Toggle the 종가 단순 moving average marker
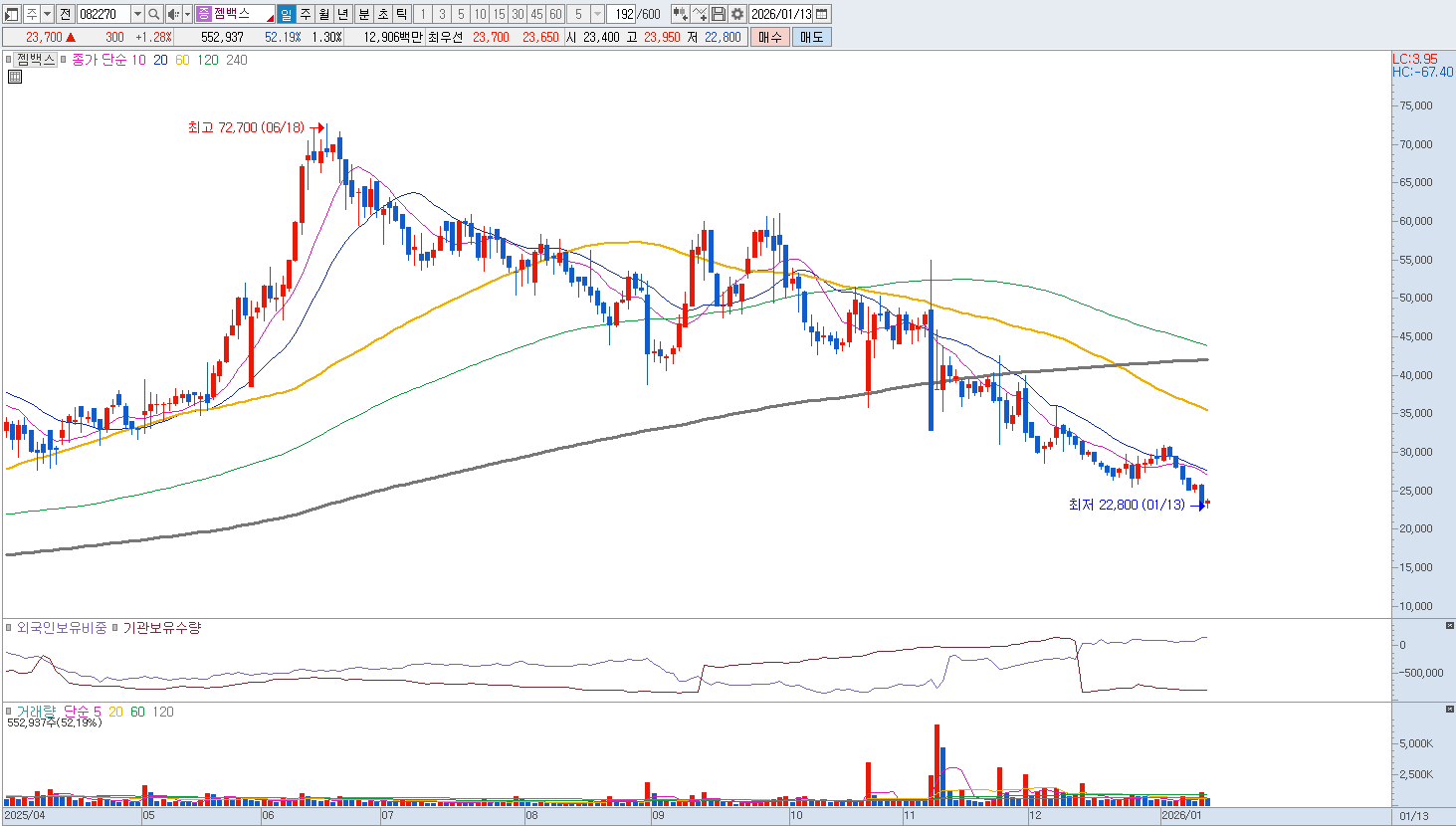 (66, 60)
